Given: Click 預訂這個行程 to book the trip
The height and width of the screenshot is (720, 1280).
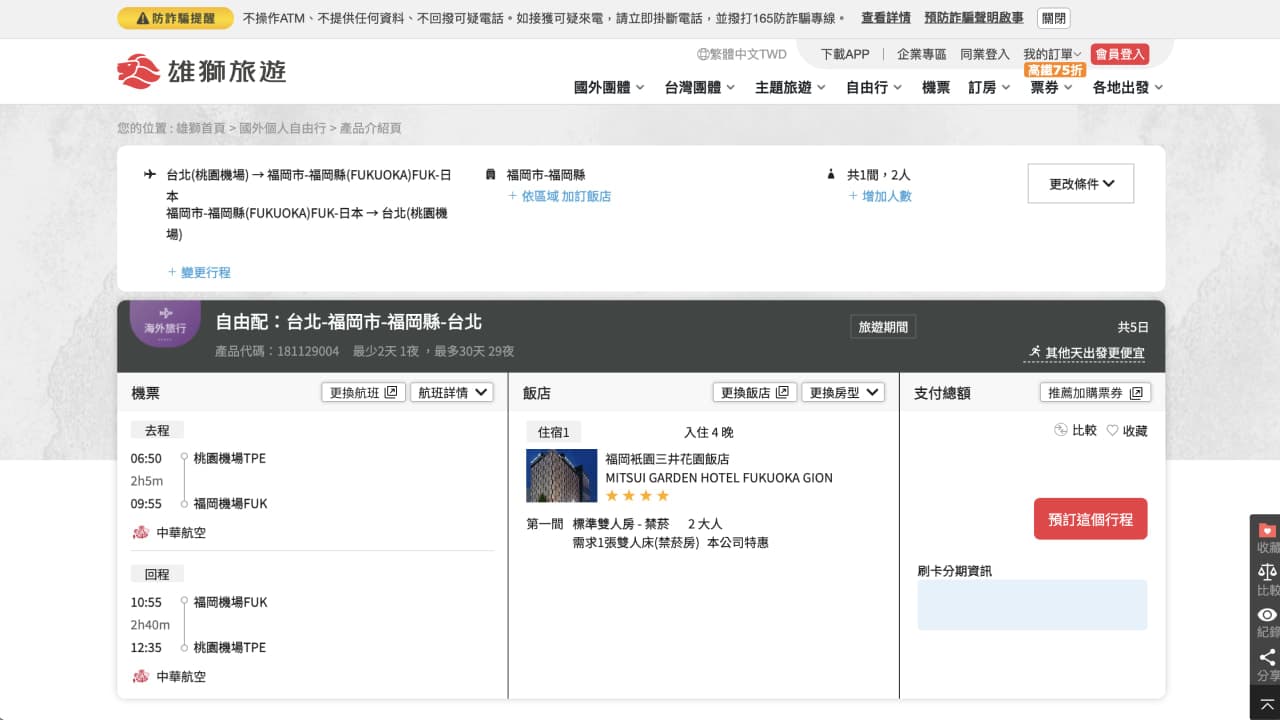Looking at the screenshot, I should pyautogui.click(x=1090, y=519).
